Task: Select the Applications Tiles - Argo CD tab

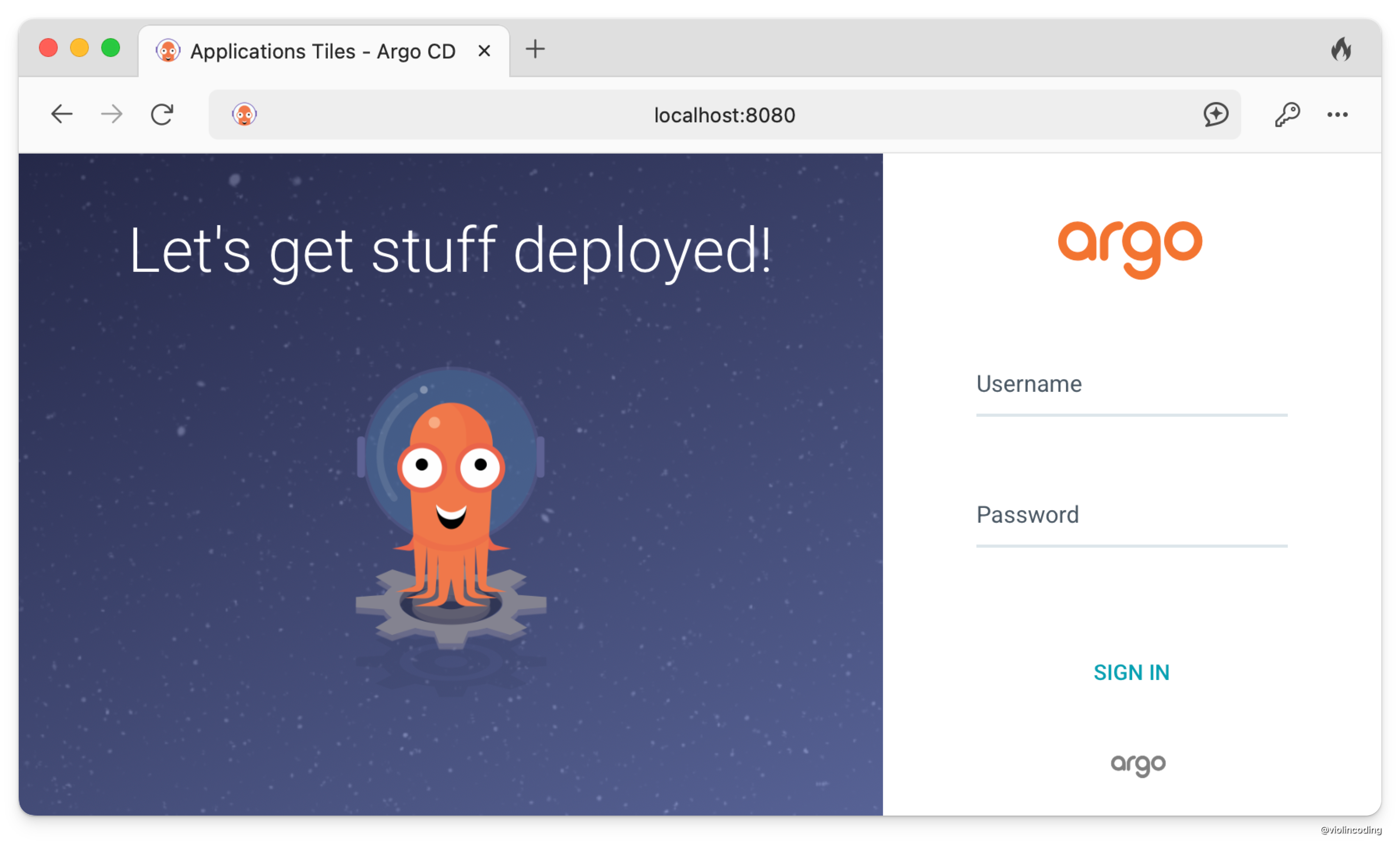Action: 323,51
